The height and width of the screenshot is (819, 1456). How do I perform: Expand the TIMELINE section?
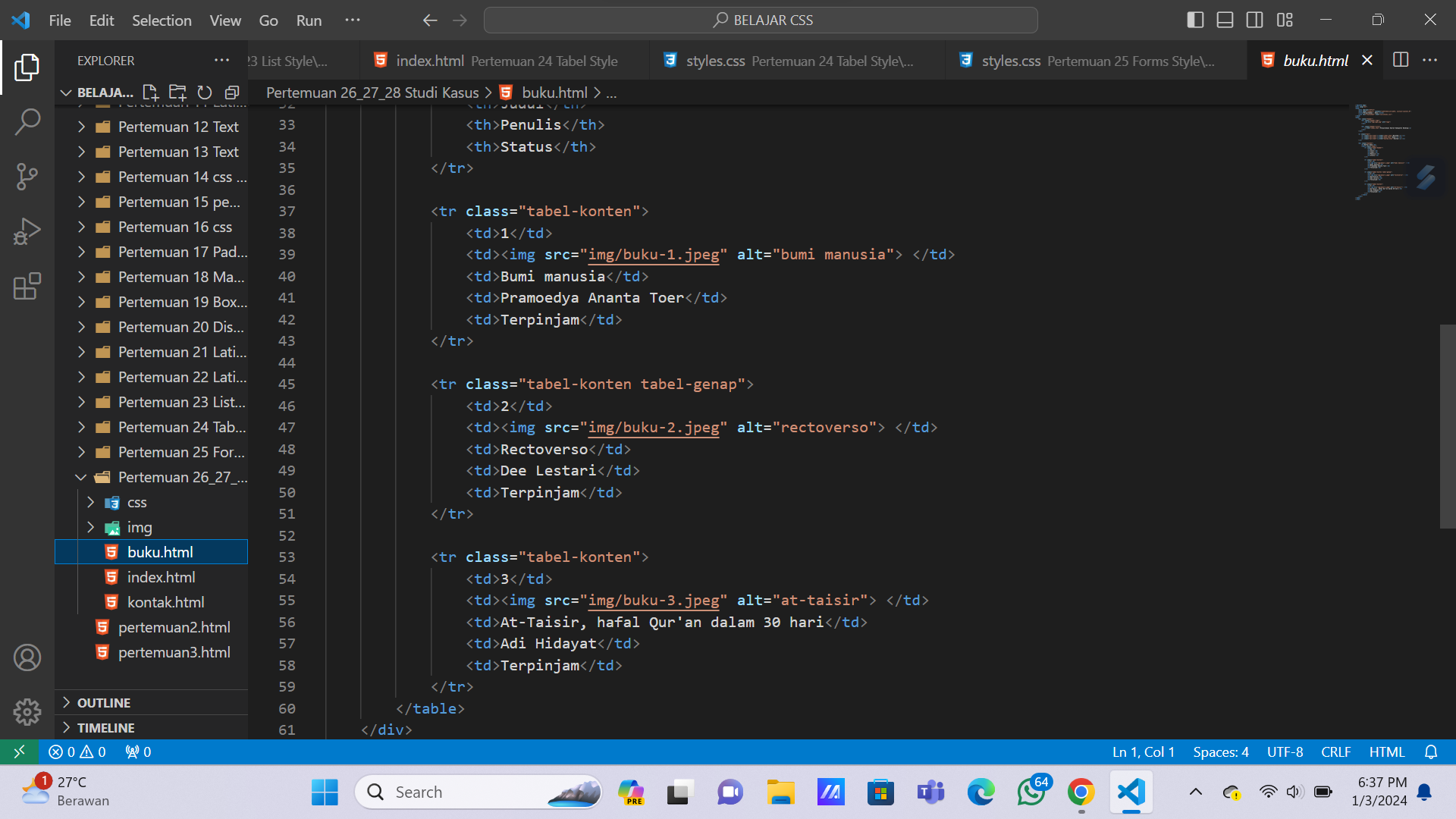(106, 728)
